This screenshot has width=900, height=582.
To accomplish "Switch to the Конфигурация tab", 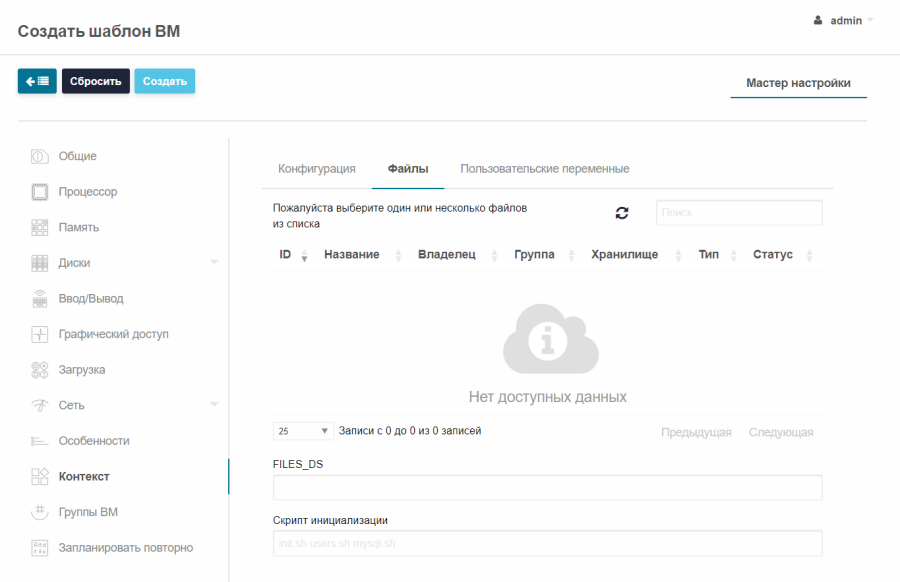I will point(317,169).
